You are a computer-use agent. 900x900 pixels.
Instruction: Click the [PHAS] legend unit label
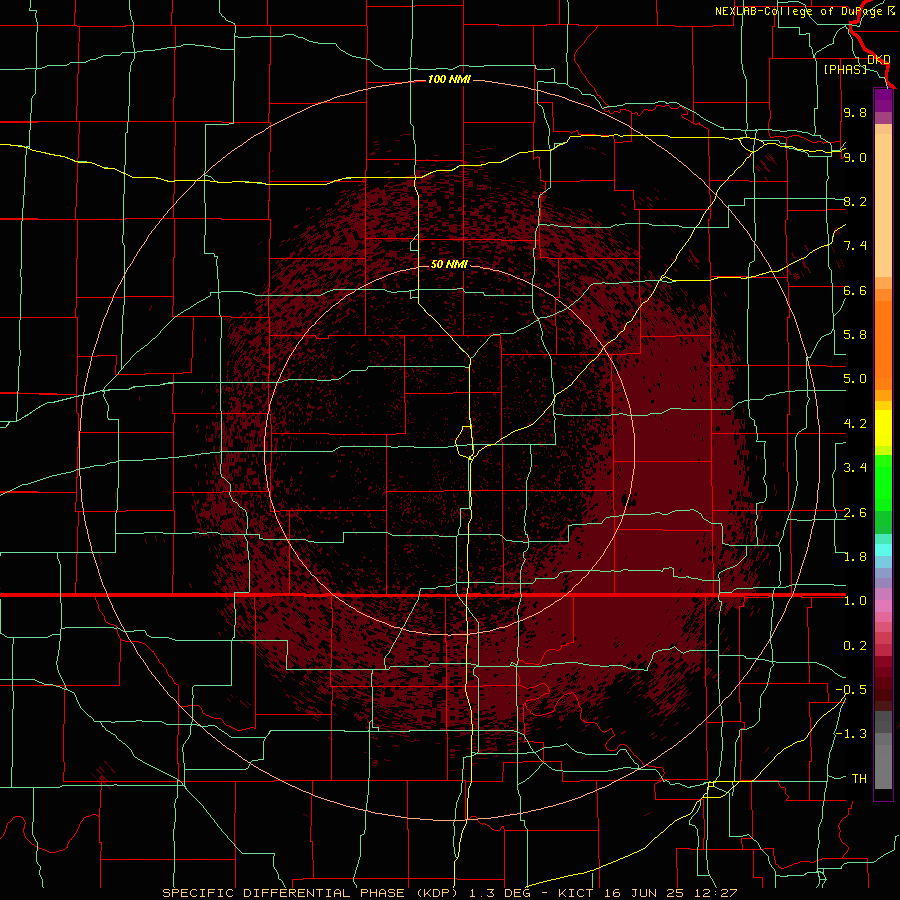(x=845, y=69)
